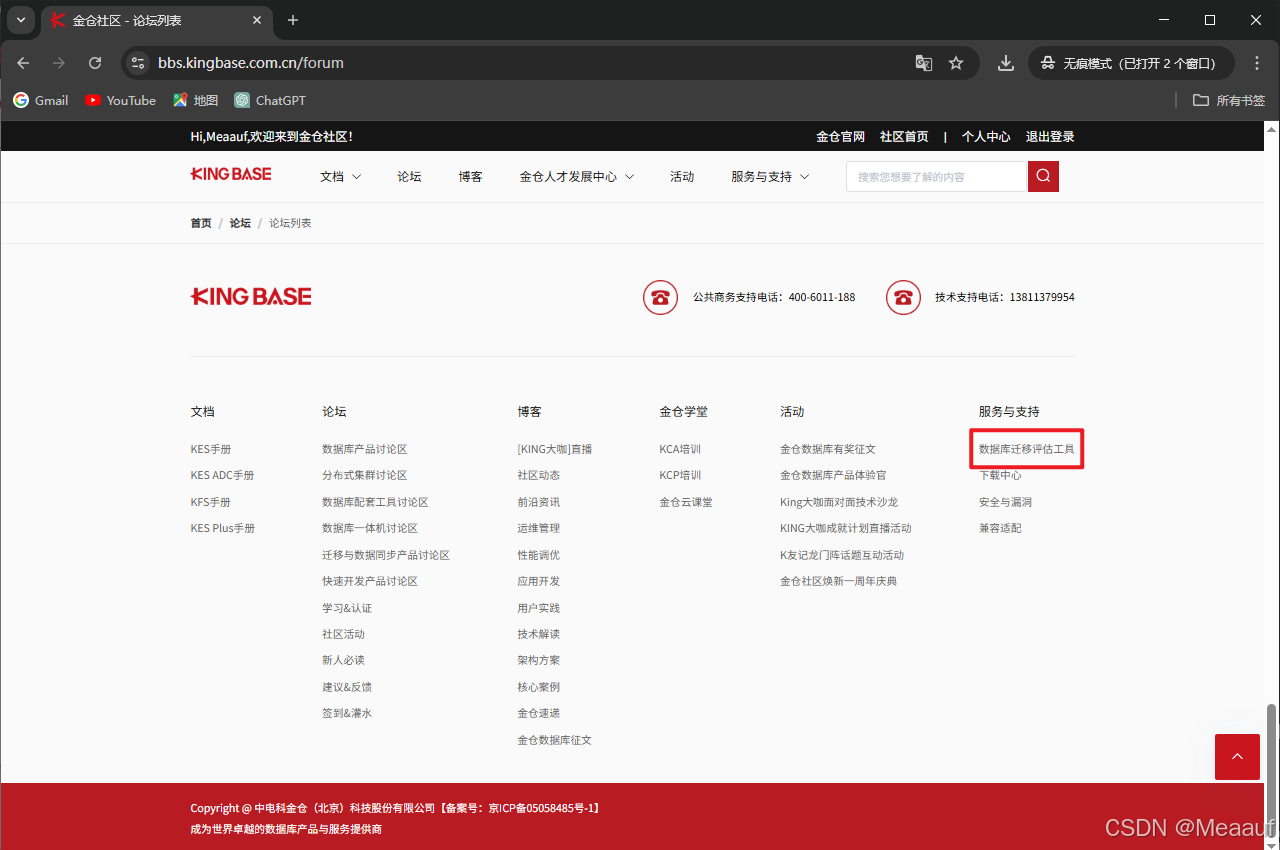Open the KFS手册 link
This screenshot has width=1280, height=850.
pyautogui.click(x=211, y=502)
